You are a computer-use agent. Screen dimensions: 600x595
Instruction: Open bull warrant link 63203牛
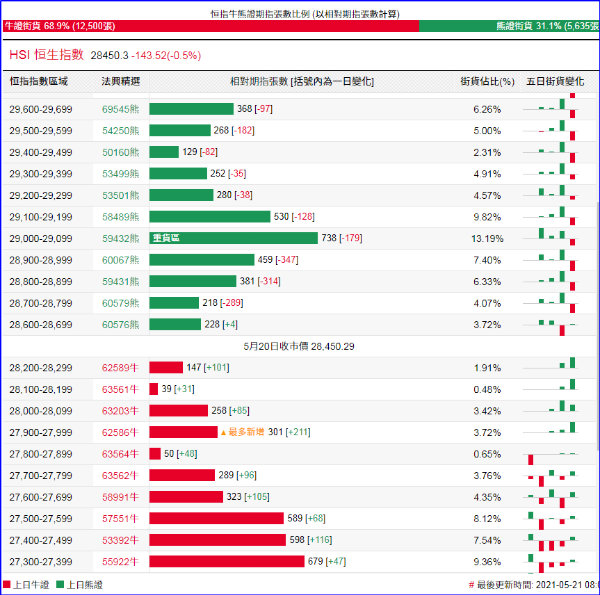coord(120,411)
